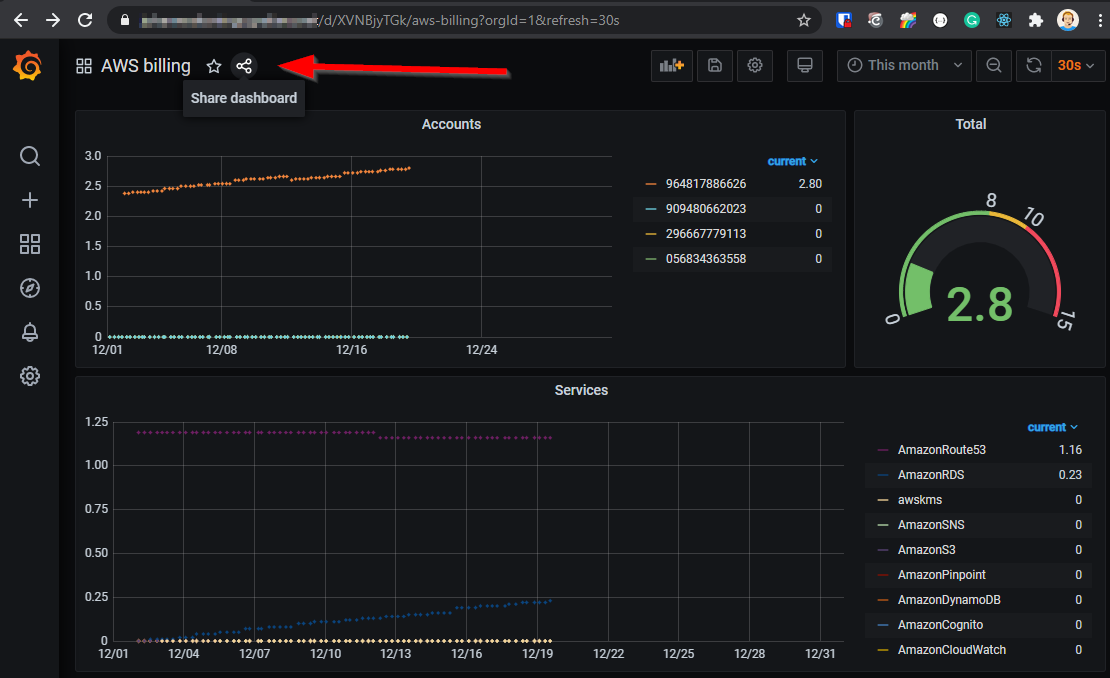This screenshot has width=1110, height=678.
Task: Open the Configuration gear in the sidebar
Action: pos(30,376)
